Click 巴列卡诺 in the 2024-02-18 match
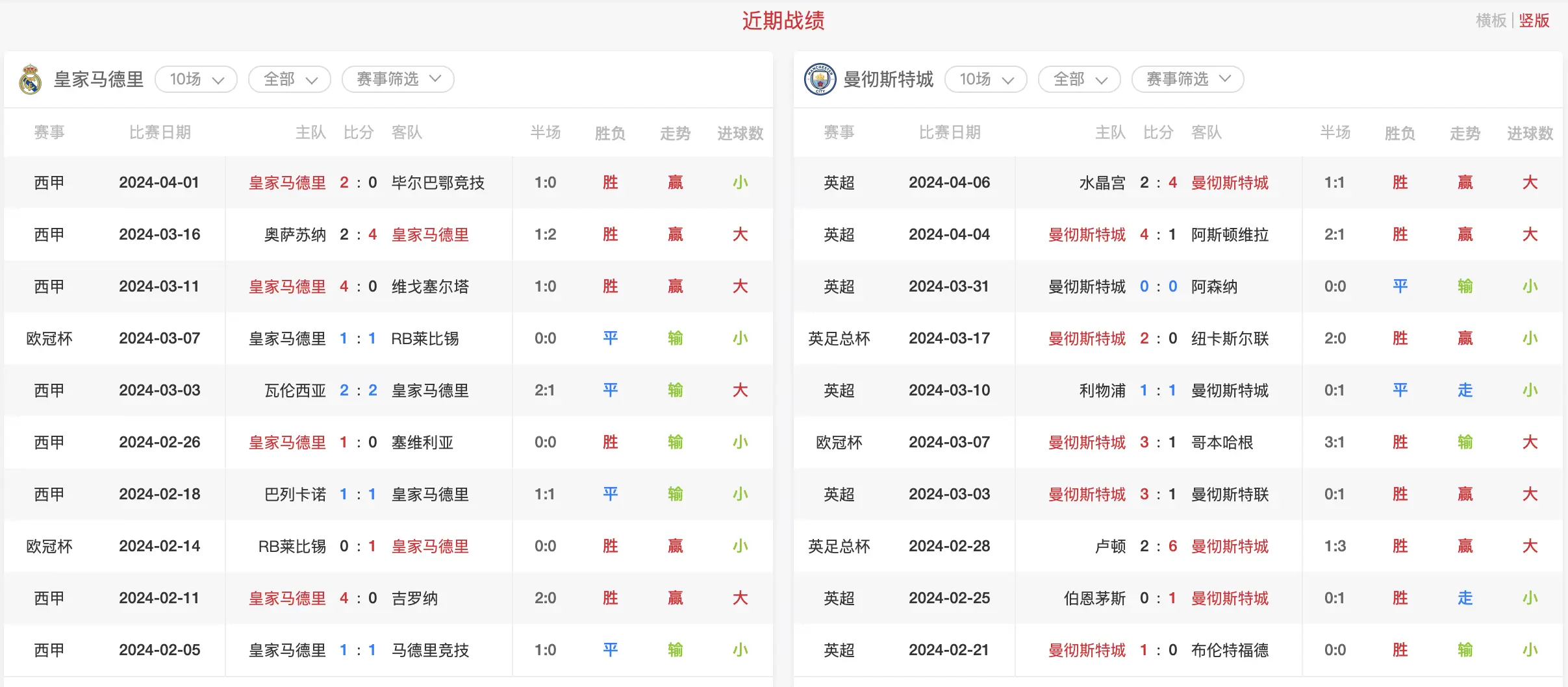This screenshot has width=1568, height=687. click(x=295, y=494)
